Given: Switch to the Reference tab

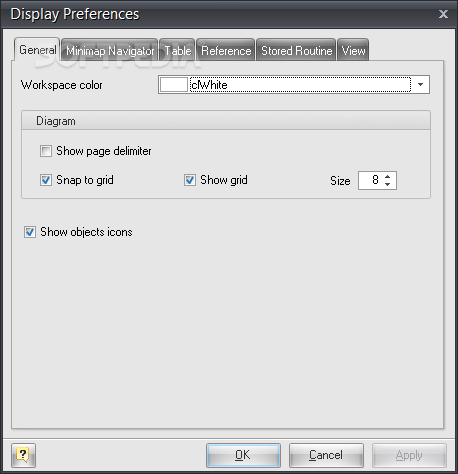Looking at the screenshot, I should click(x=226, y=51).
